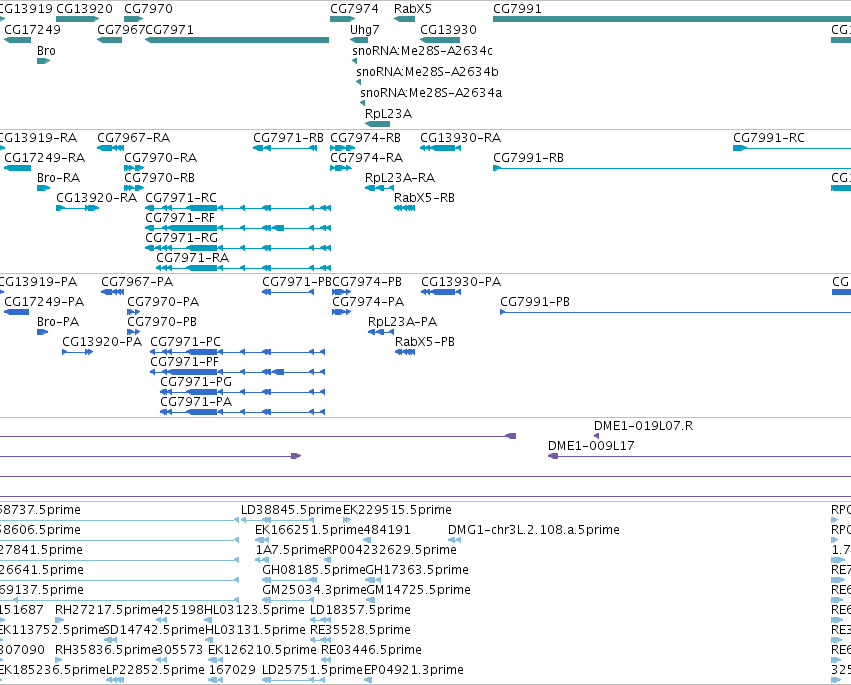Click the CG7991 gene bar
851x685 pixels.
coord(672,19)
